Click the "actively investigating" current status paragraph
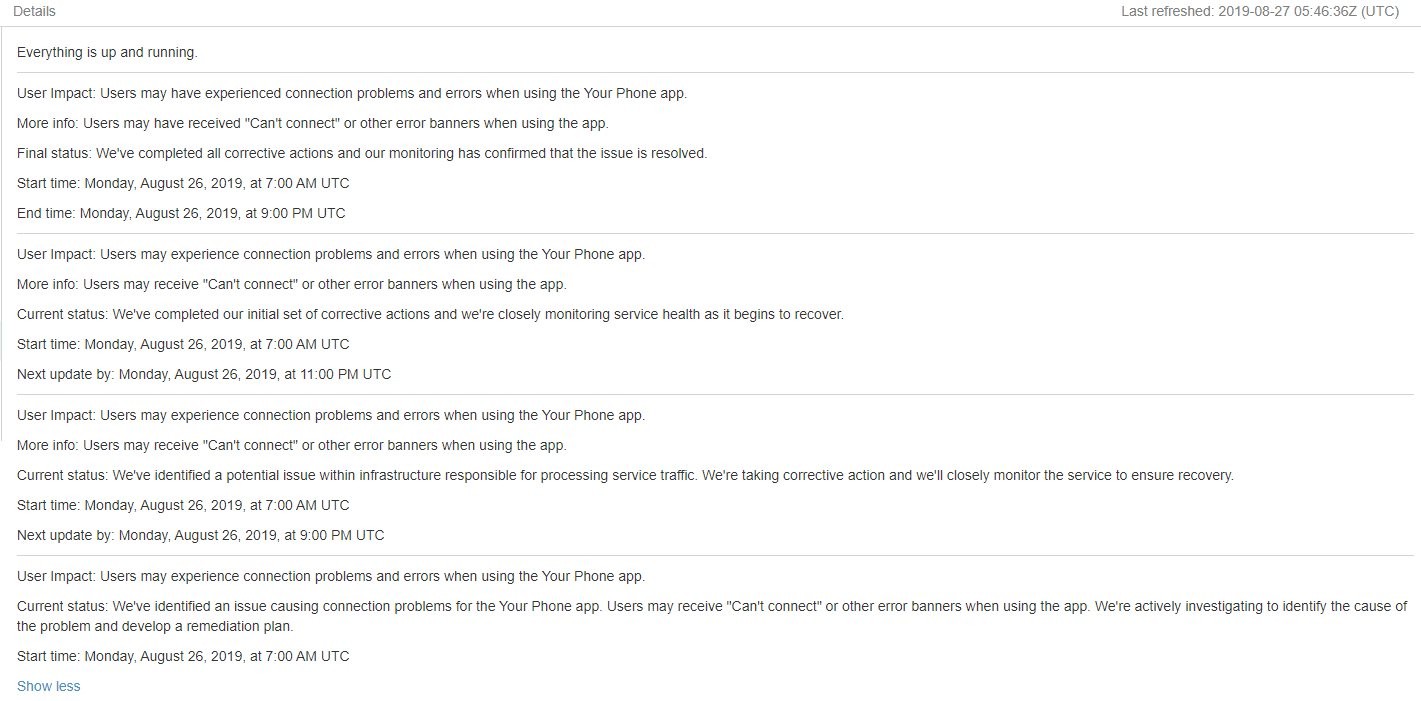This screenshot has width=1421, height=701. tap(712, 616)
